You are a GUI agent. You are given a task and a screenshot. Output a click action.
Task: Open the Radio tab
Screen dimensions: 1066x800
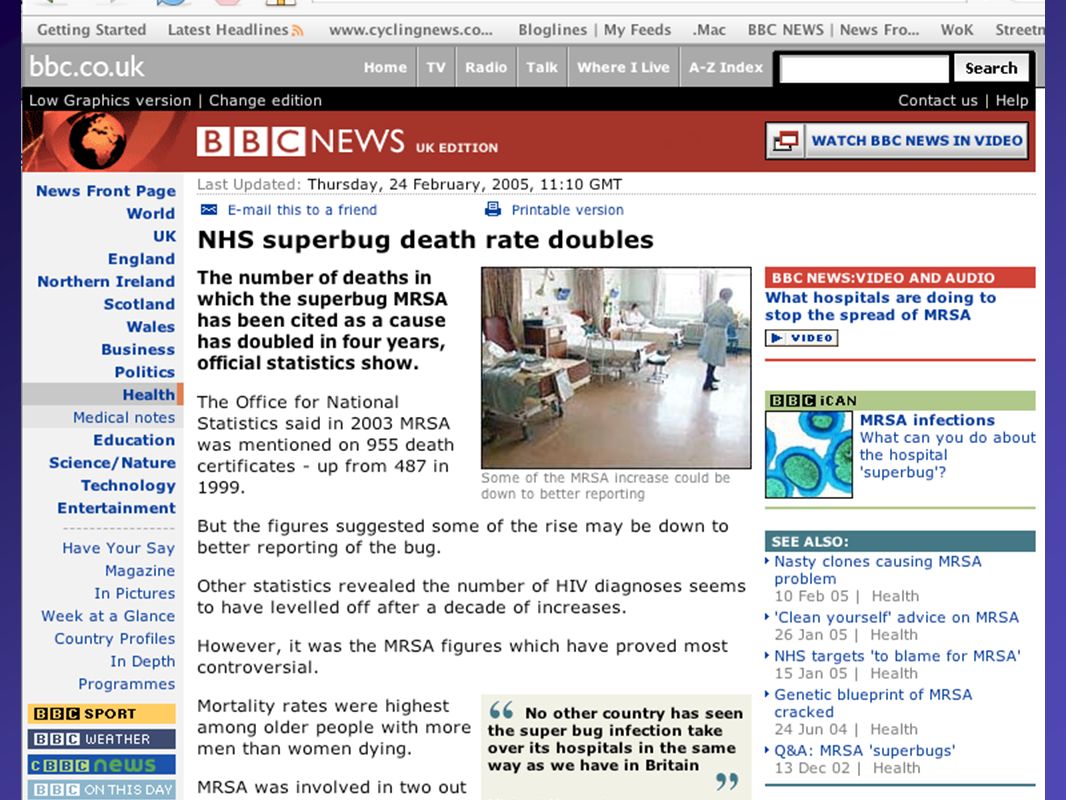coord(486,67)
